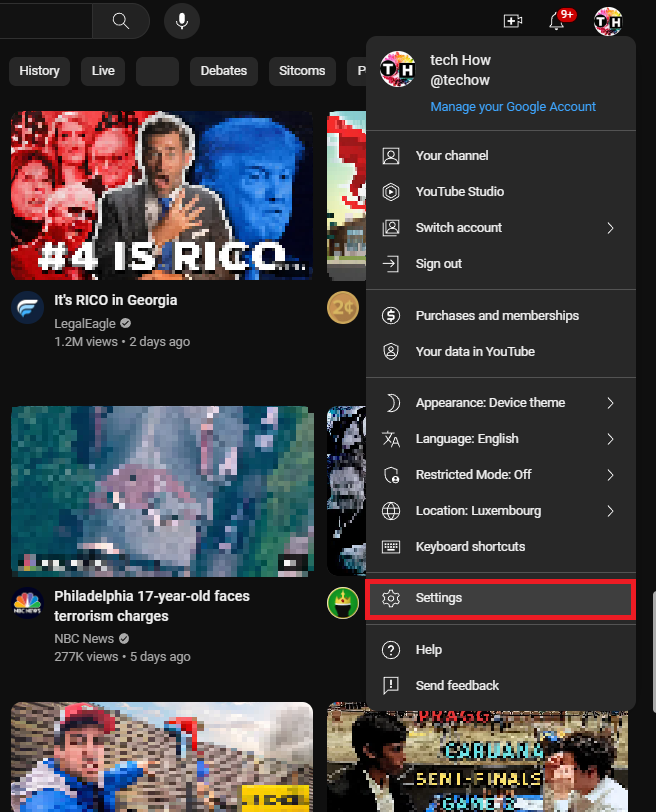The width and height of the screenshot is (656, 812).
Task: Open Settings menu entry
Action: (501, 598)
